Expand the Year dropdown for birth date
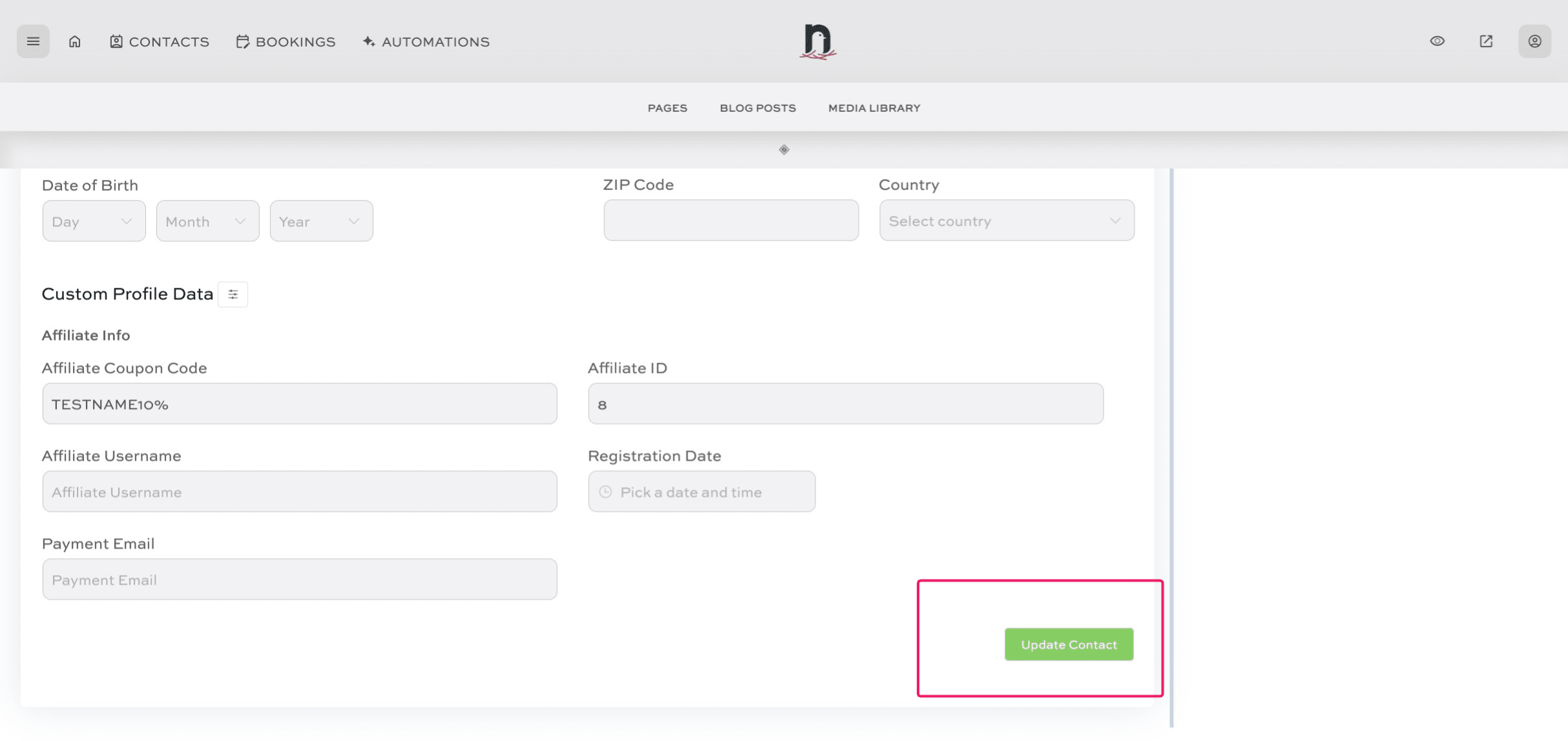 click(x=321, y=222)
